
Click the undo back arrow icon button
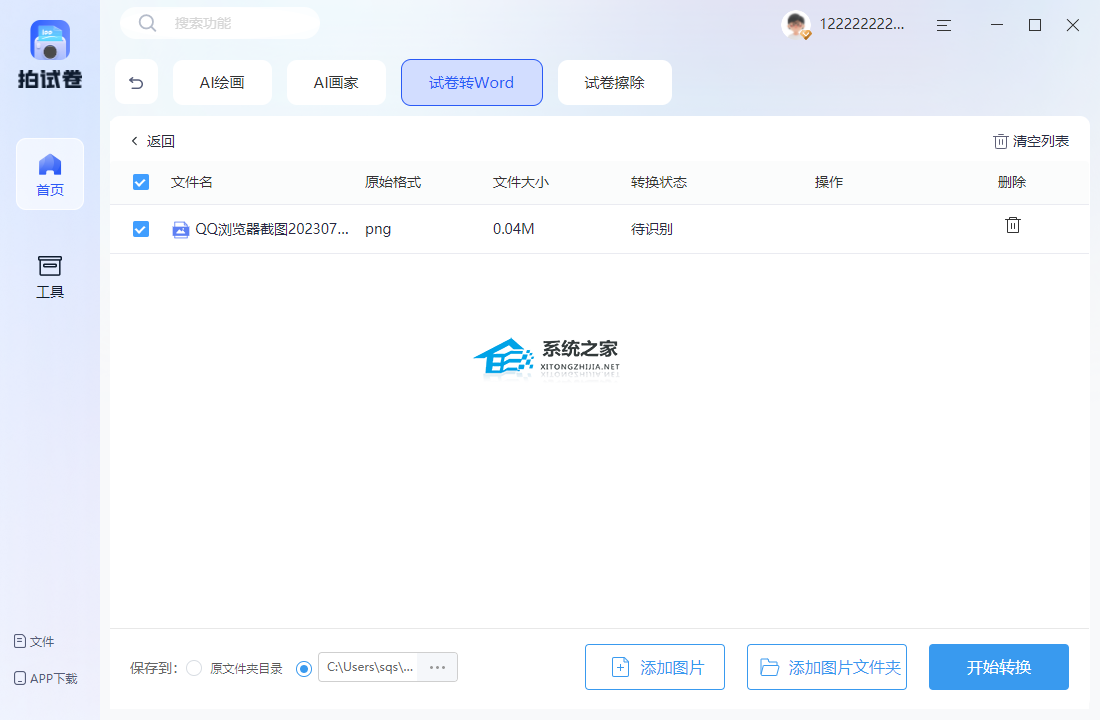[137, 83]
